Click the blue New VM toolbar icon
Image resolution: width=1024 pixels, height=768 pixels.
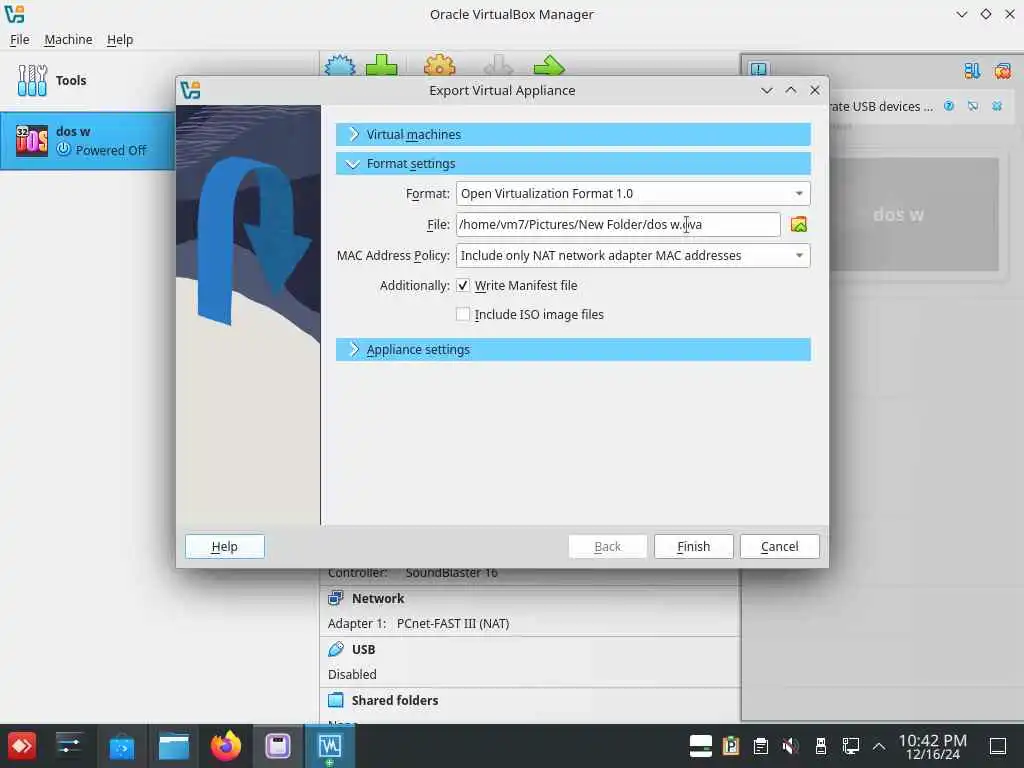340,65
